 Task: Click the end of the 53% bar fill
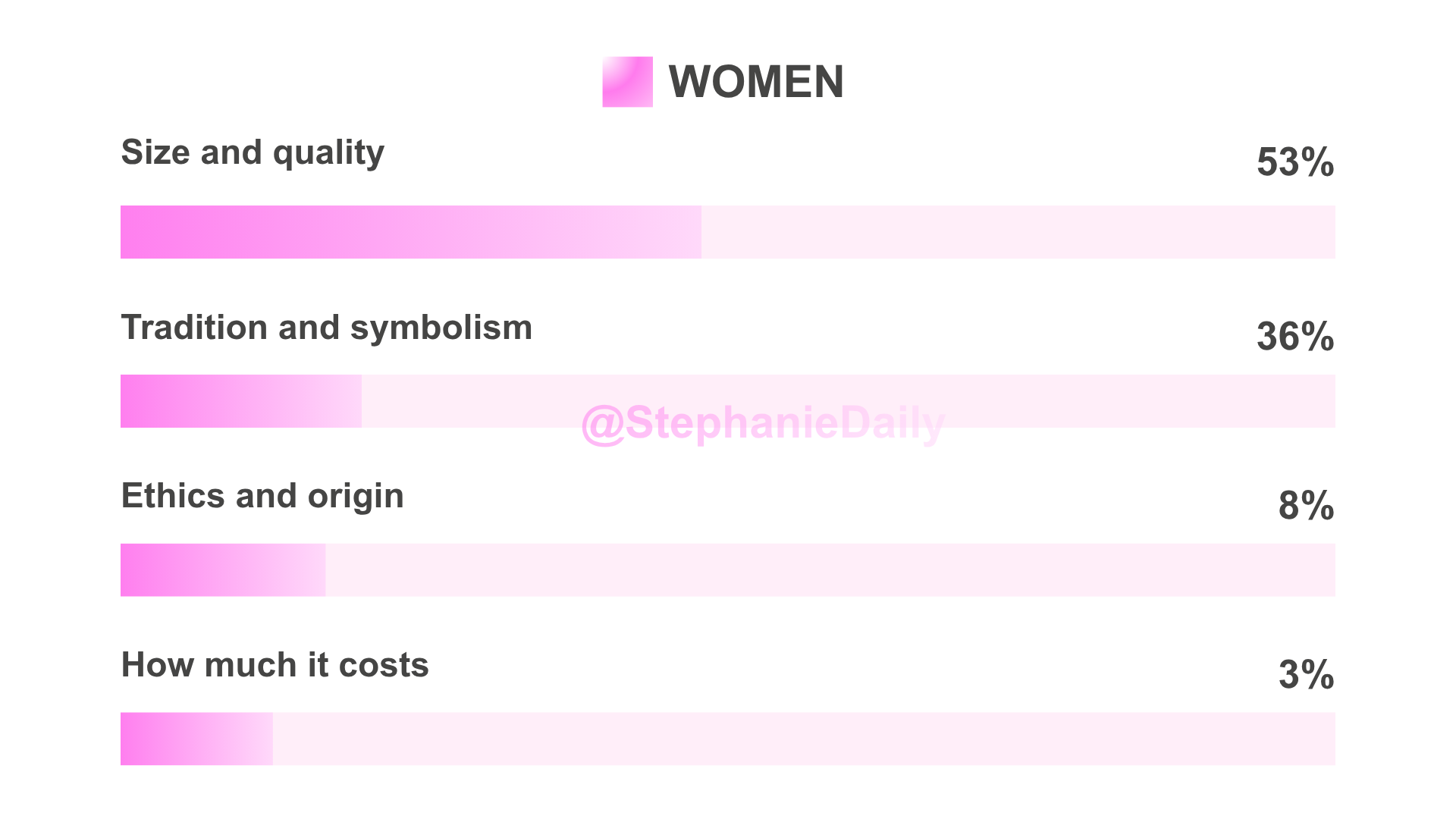coord(700,232)
